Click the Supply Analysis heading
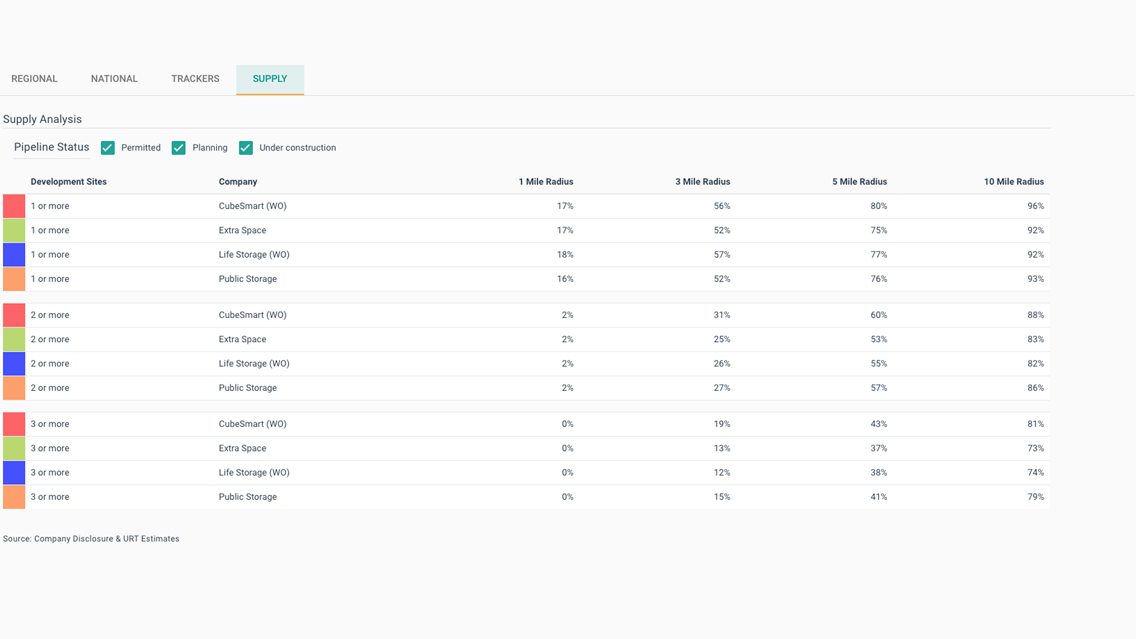Screen dimensions: 1136x639 (x=42, y=120)
